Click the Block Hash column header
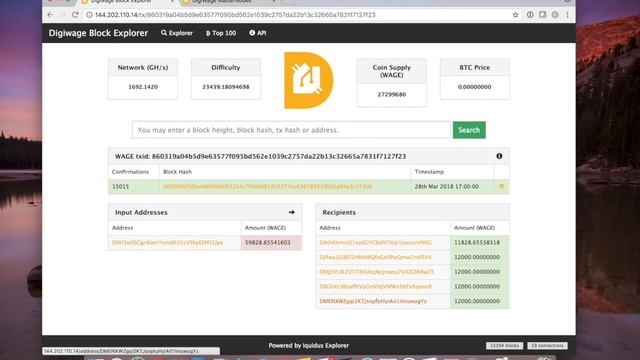 [177, 172]
